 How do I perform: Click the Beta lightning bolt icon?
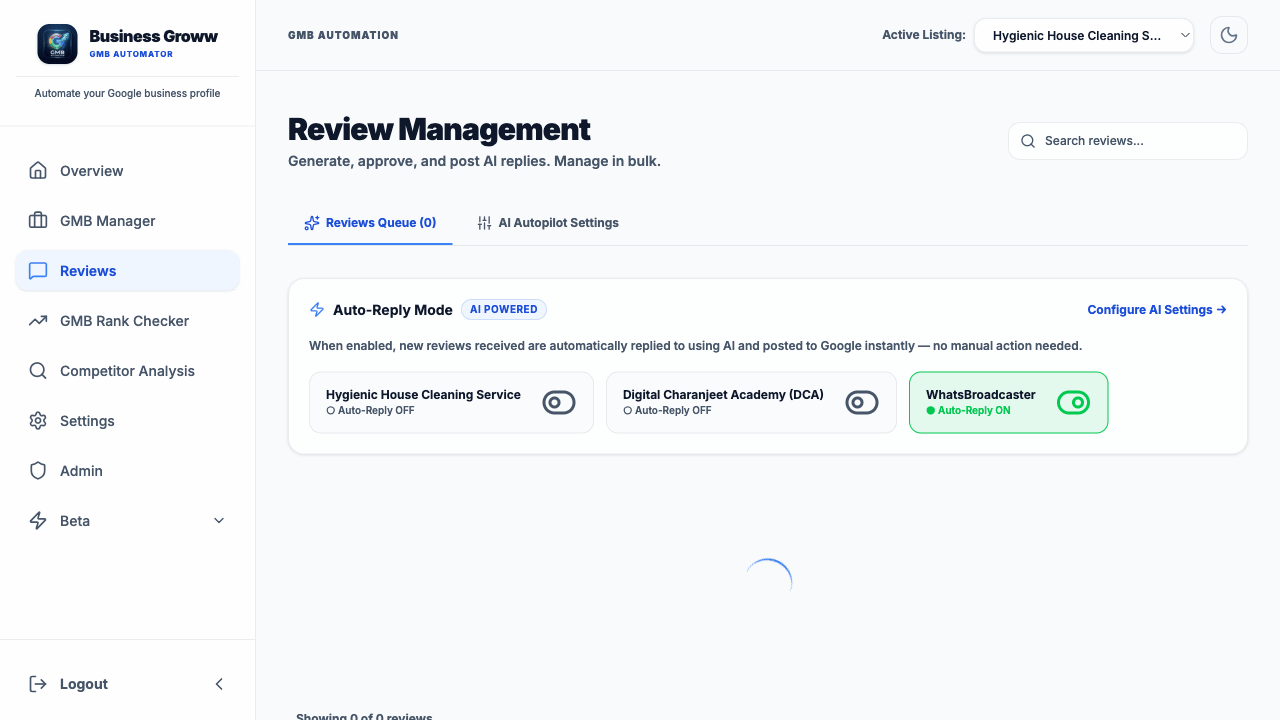pos(38,521)
